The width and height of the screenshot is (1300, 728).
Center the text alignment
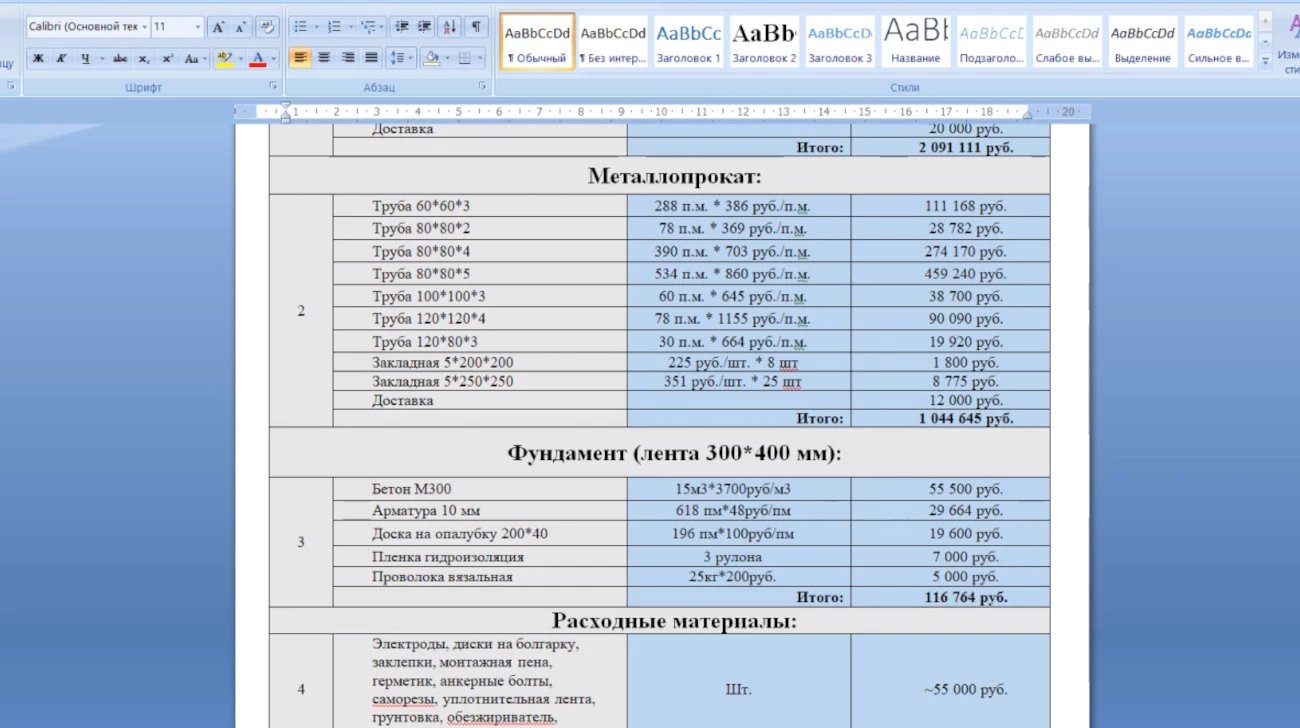click(324, 58)
